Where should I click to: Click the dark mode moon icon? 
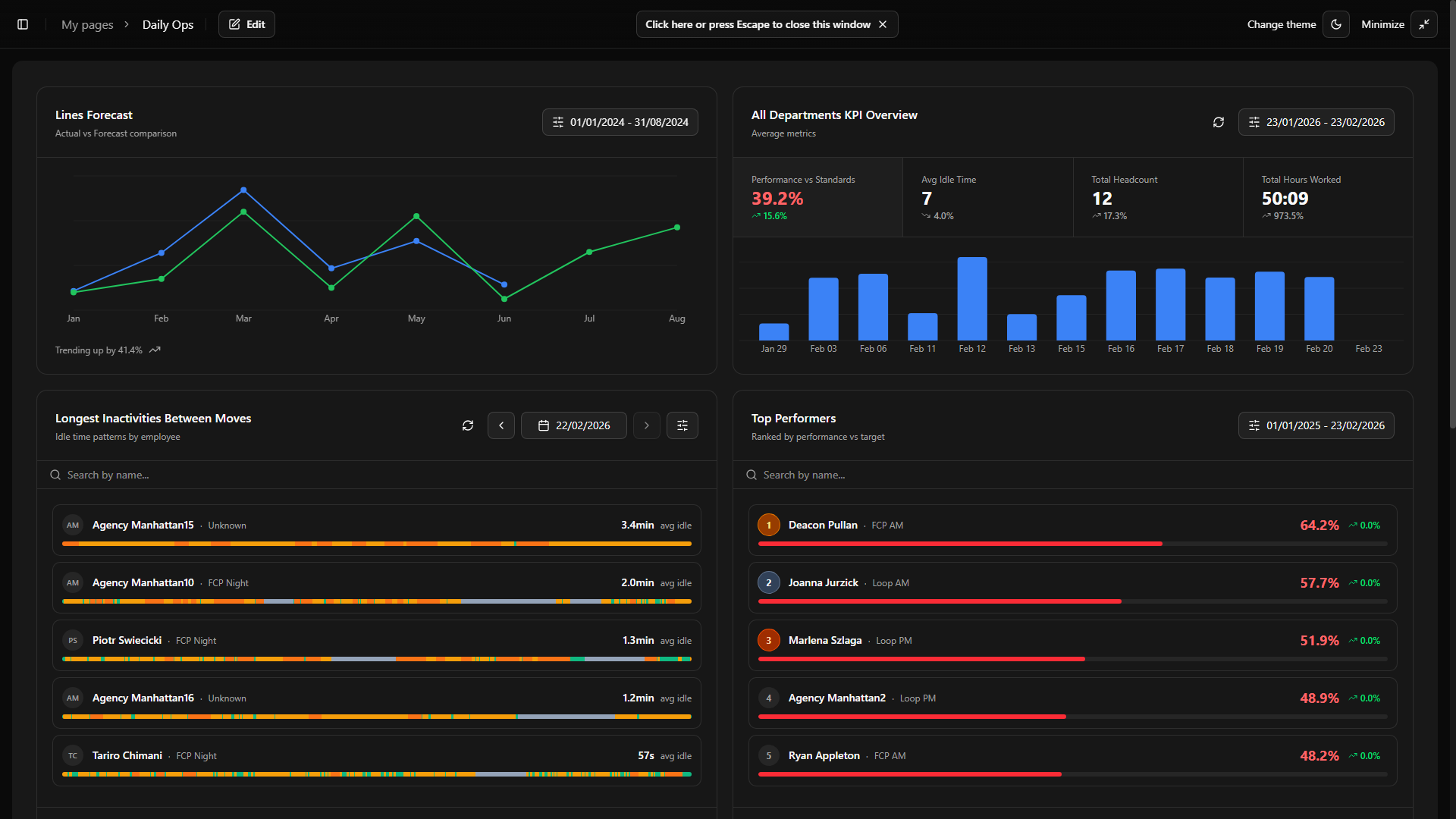[1336, 24]
